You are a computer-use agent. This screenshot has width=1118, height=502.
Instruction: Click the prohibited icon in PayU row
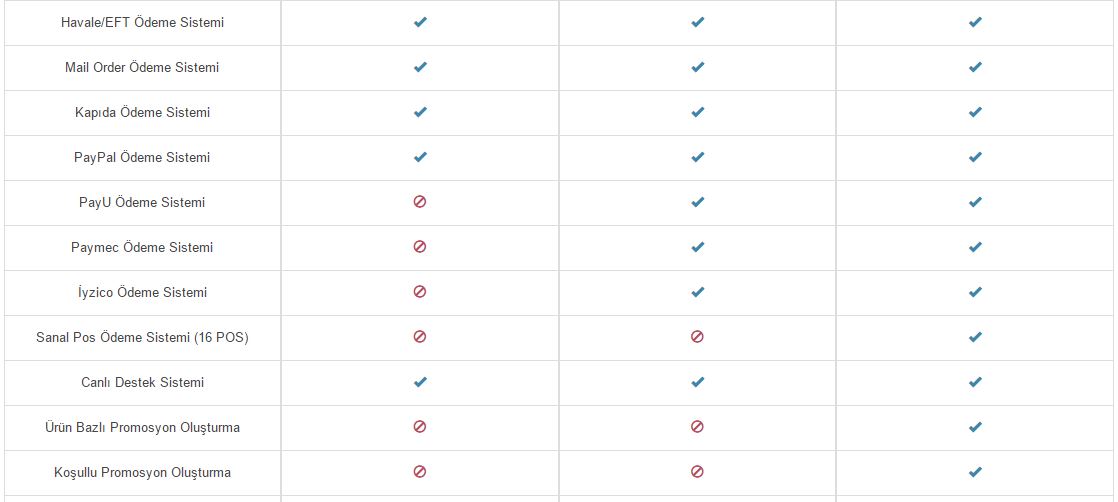pos(420,202)
